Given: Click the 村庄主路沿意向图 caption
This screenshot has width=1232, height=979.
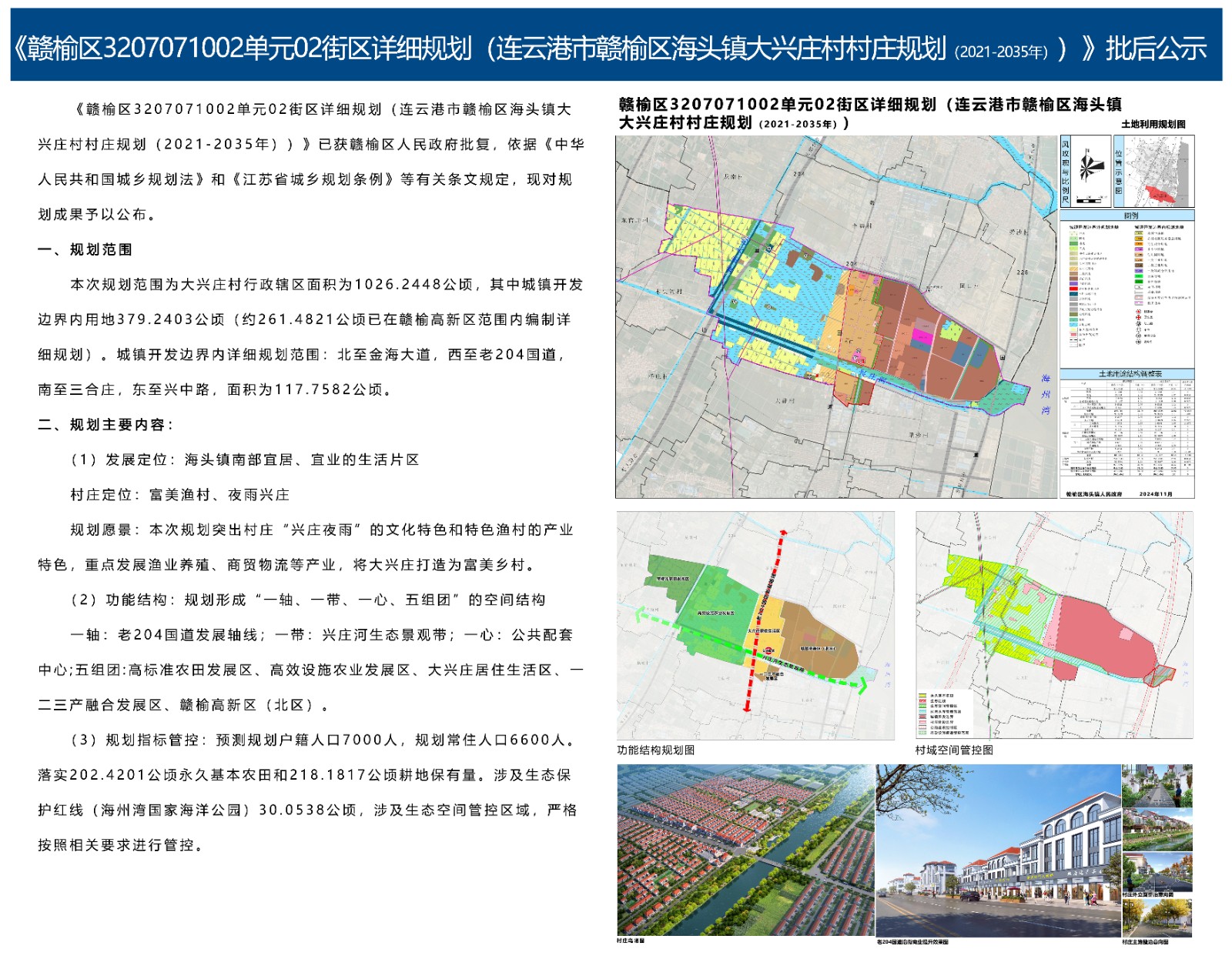Looking at the screenshot, I should click(x=1146, y=941).
